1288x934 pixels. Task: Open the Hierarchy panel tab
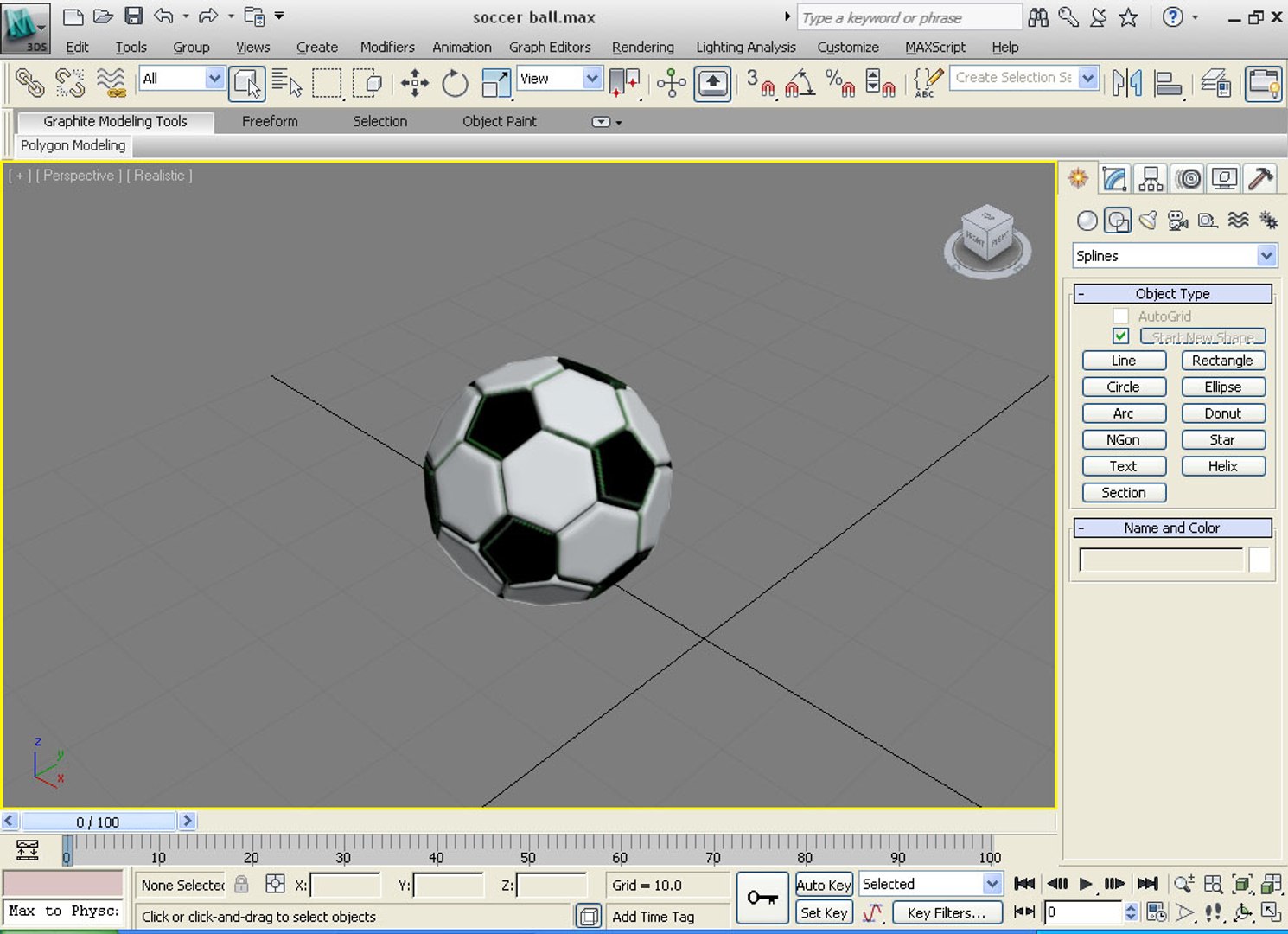pyautogui.click(x=1151, y=179)
